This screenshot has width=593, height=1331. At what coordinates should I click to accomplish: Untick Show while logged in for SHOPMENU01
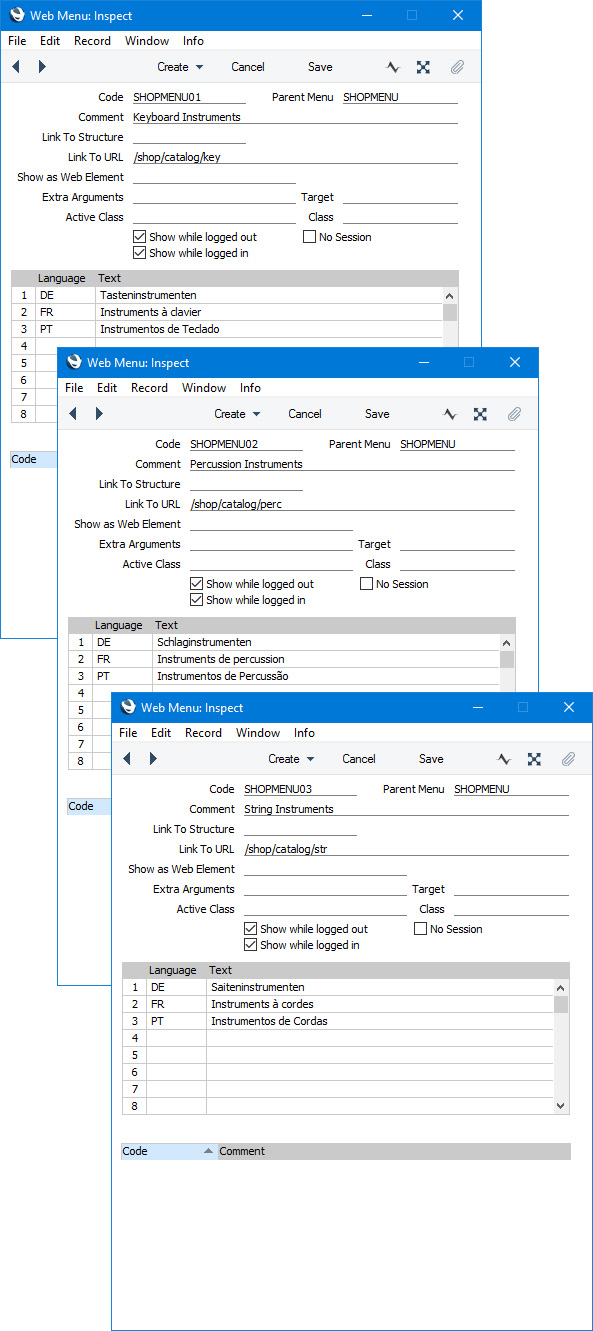pyautogui.click(x=140, y=253)
